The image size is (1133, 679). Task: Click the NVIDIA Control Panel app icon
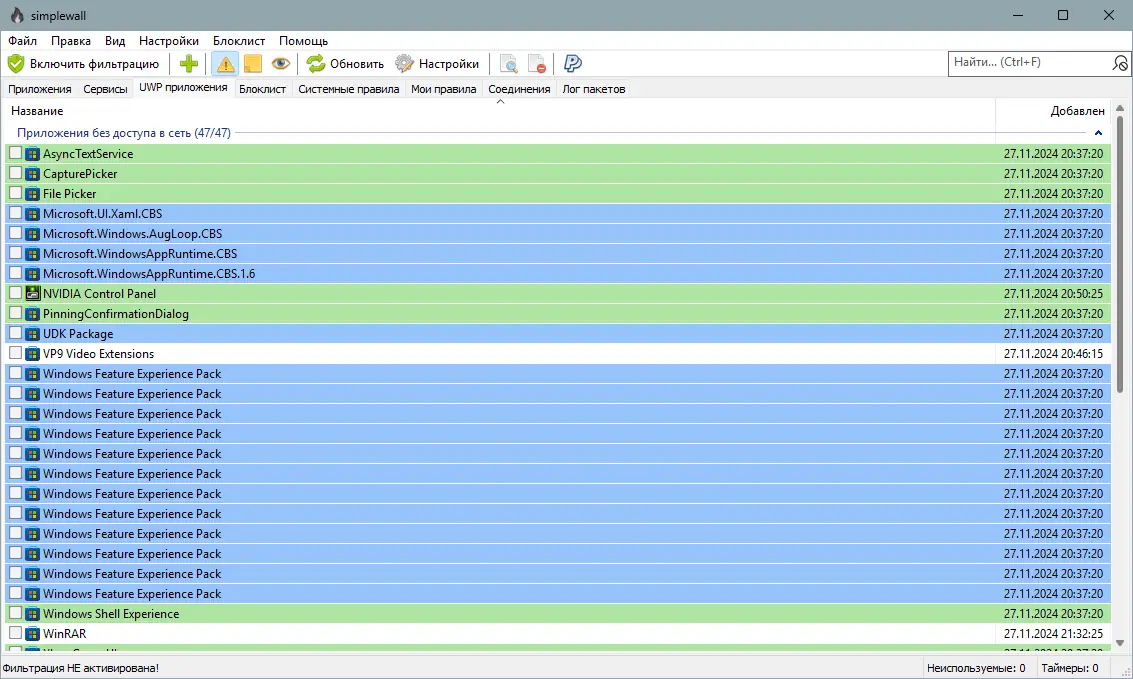[33, 293]
